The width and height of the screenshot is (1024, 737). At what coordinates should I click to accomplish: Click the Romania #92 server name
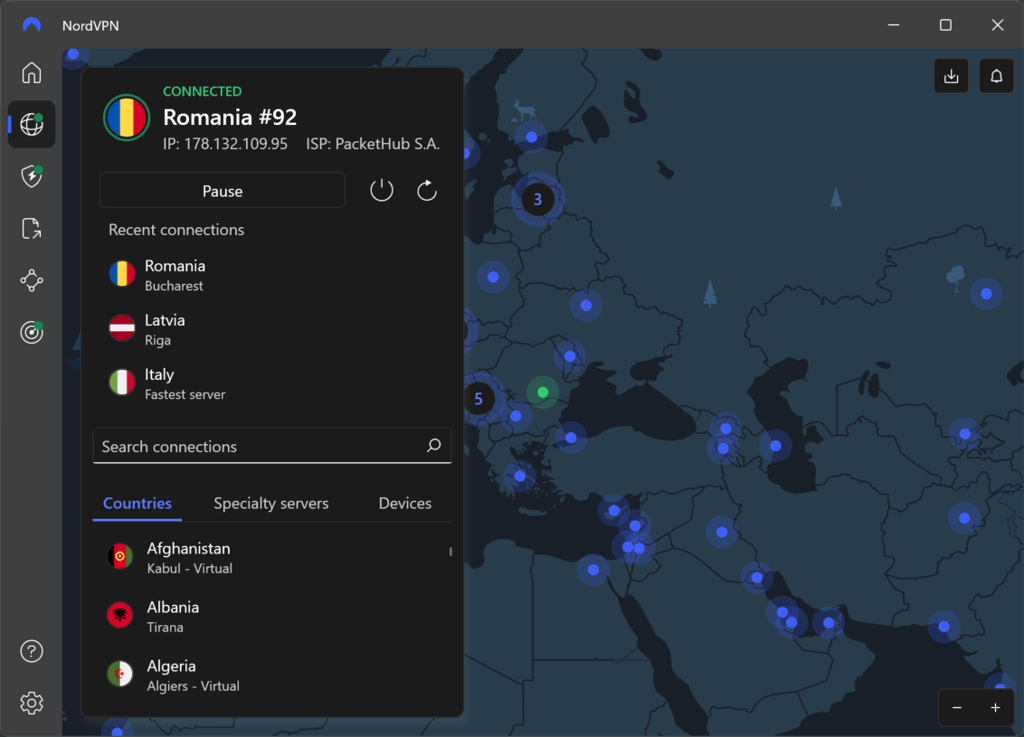pos(230,118)
